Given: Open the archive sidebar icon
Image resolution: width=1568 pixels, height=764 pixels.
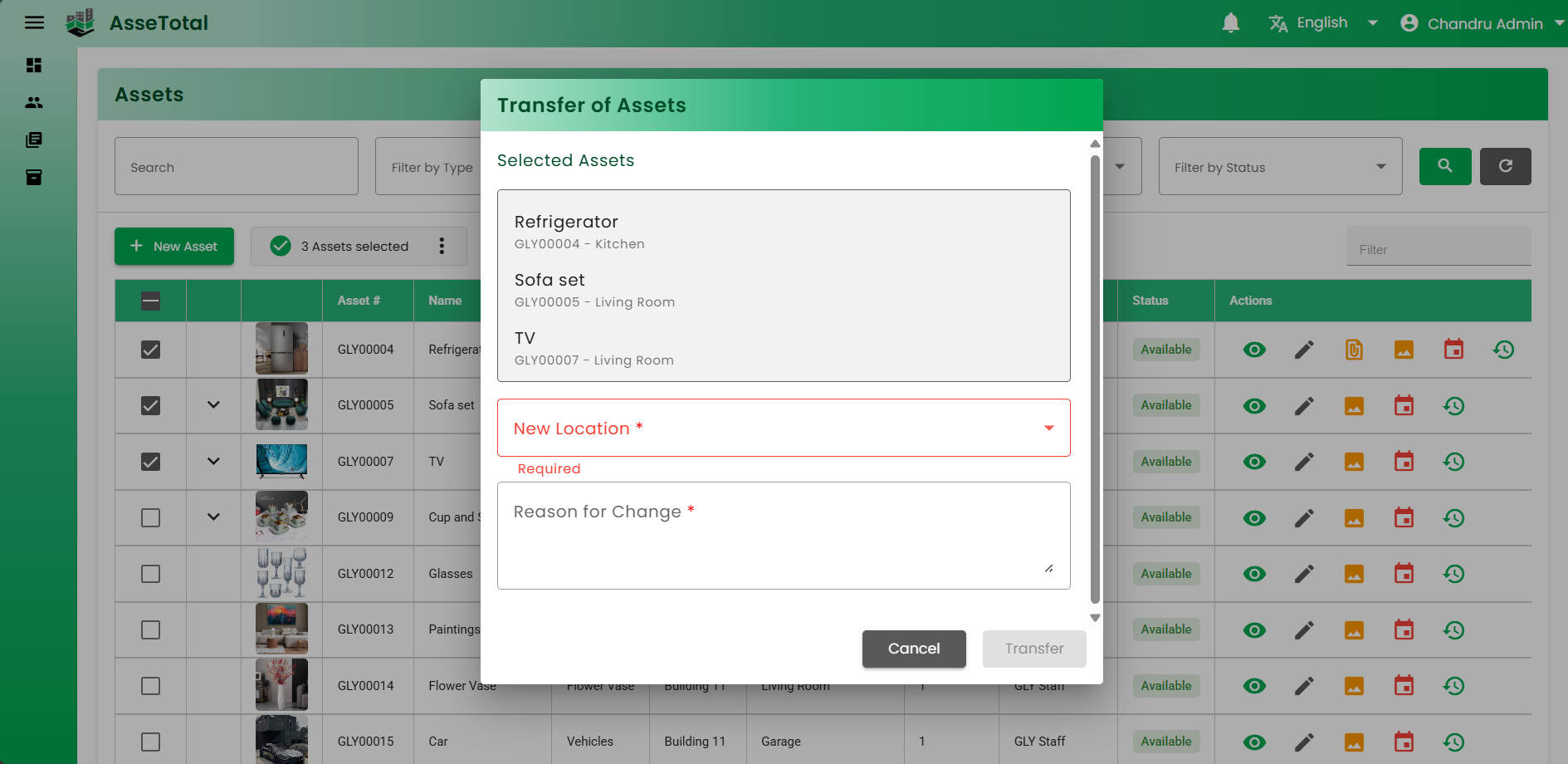Looking at the screenshot, I should click(x=34, y=177).
